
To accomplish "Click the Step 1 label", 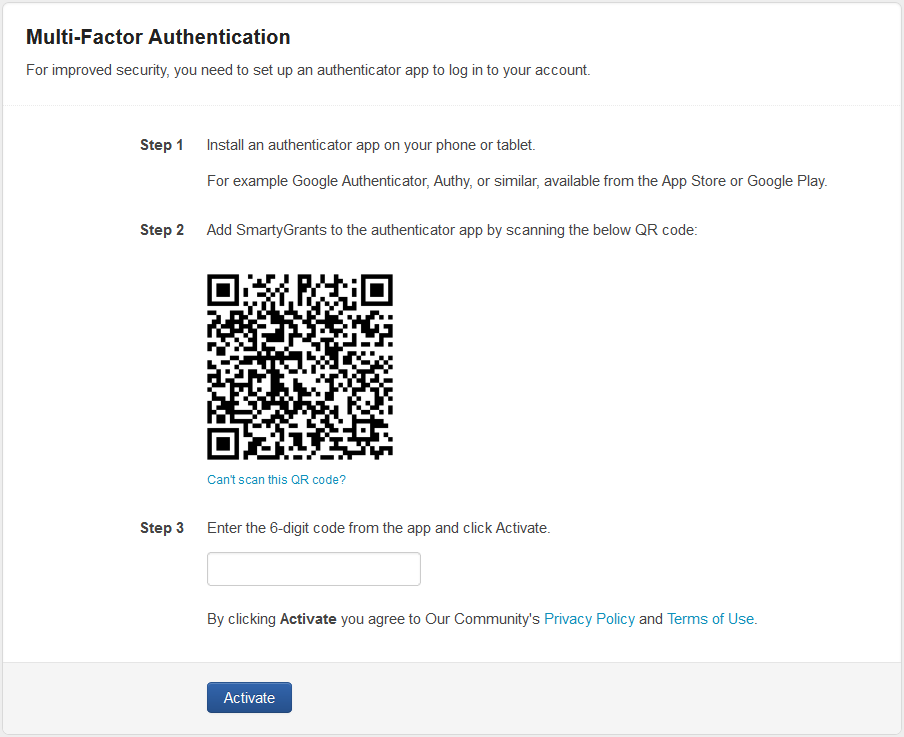I will tap(161, 145).
